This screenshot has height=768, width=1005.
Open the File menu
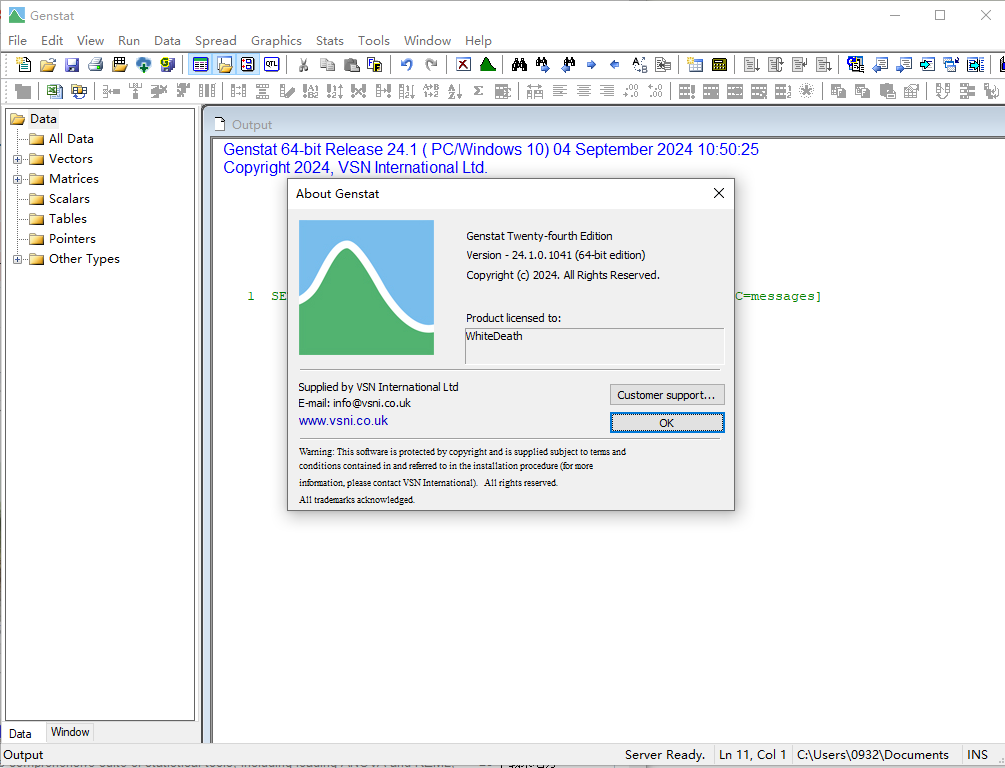coord(17,40)
